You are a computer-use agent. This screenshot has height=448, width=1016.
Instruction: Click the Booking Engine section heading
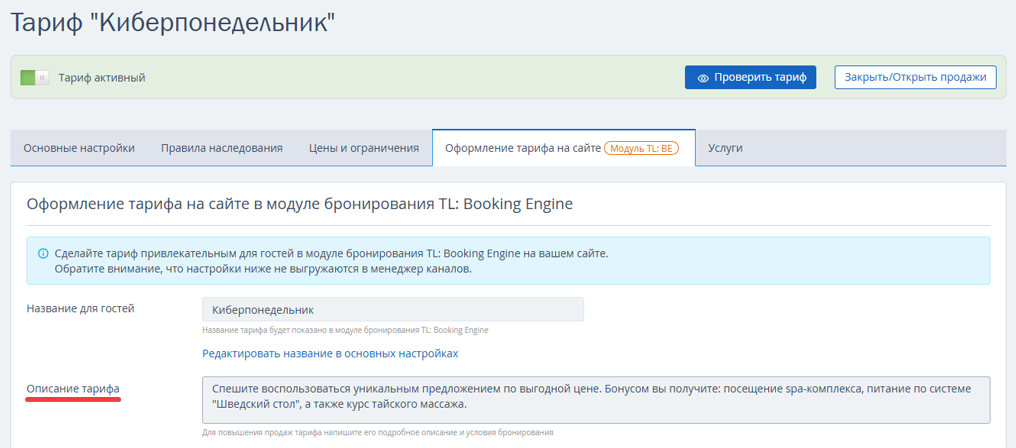coord(300,204)
